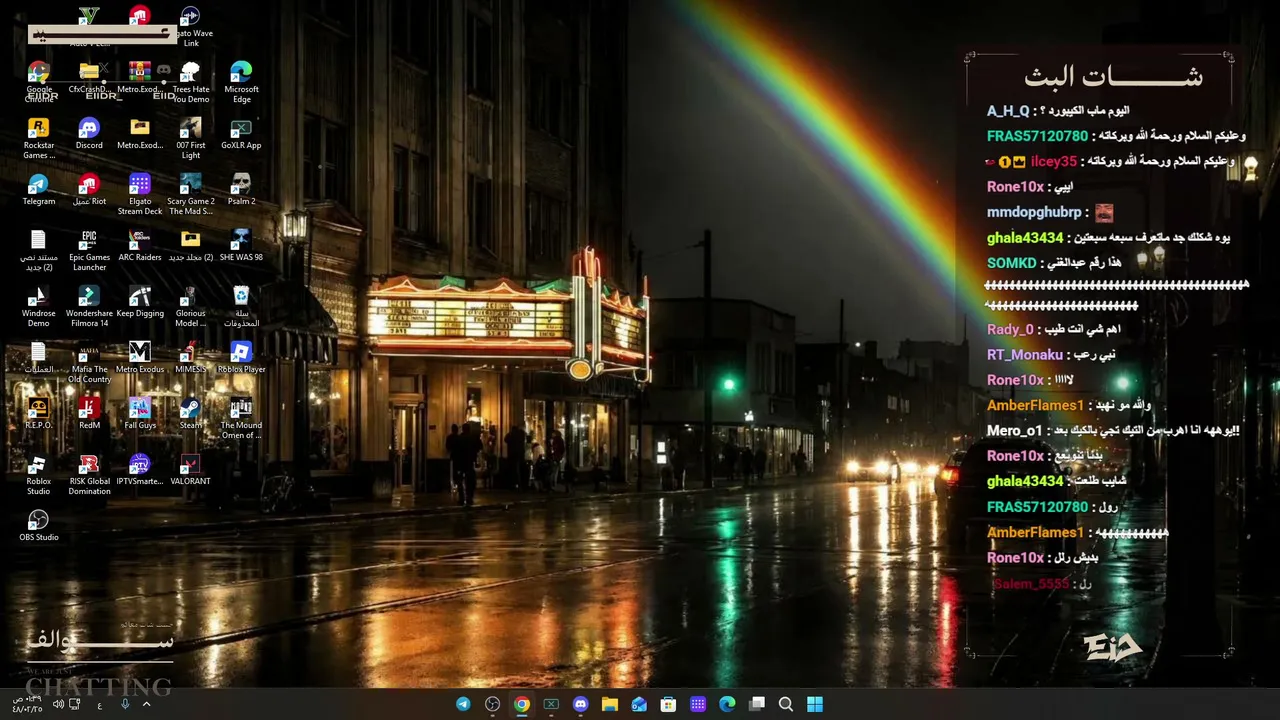The width and height of the screenshot is (1280, 720).
Task: Switch to Microsoft Edge in taskbar
Action: point(727,704)
